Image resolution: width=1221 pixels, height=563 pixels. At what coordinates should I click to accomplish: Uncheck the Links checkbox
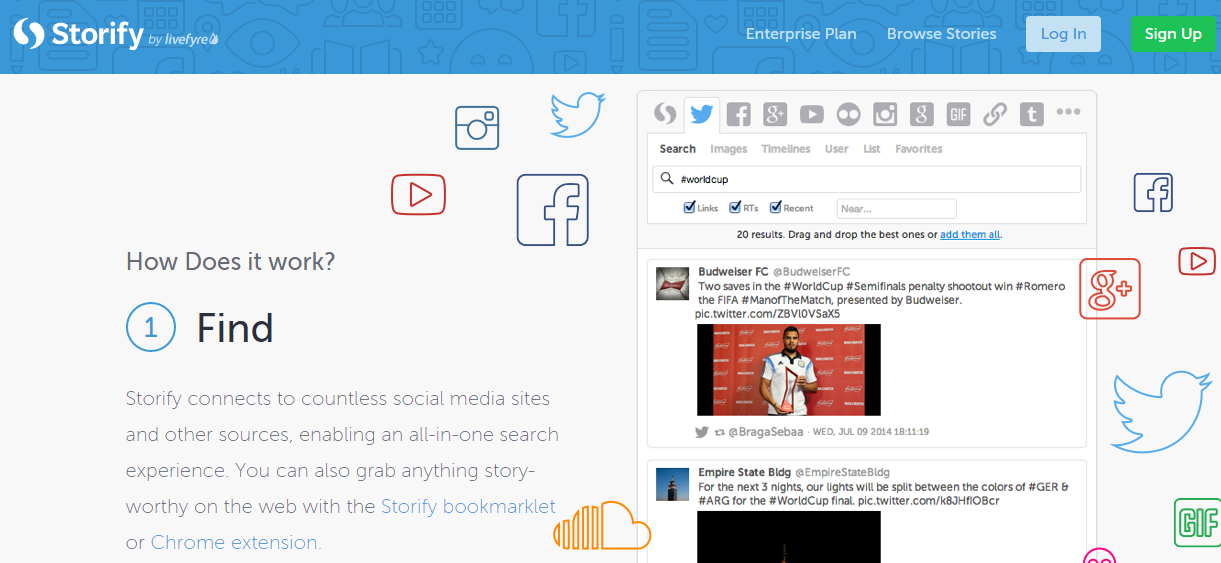689,208
